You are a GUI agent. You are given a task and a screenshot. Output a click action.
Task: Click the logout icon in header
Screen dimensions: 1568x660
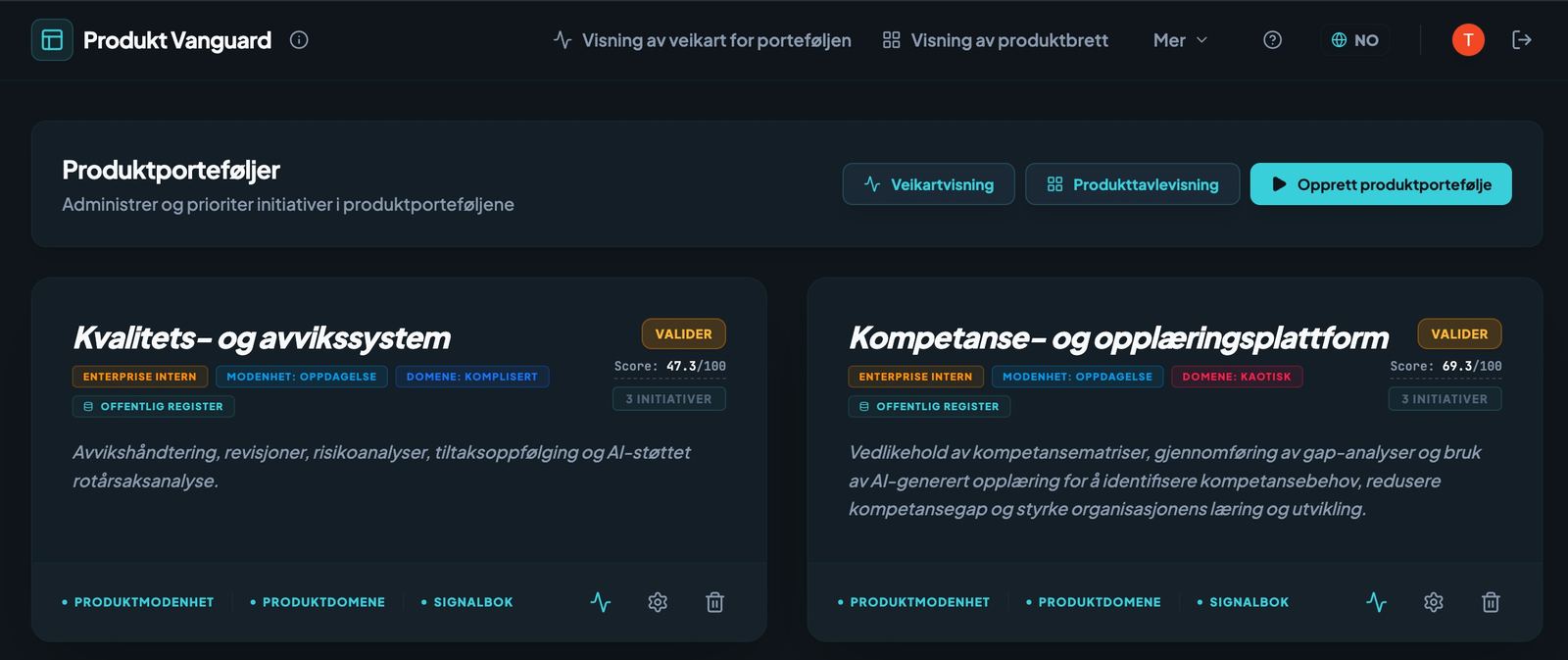1522,40
